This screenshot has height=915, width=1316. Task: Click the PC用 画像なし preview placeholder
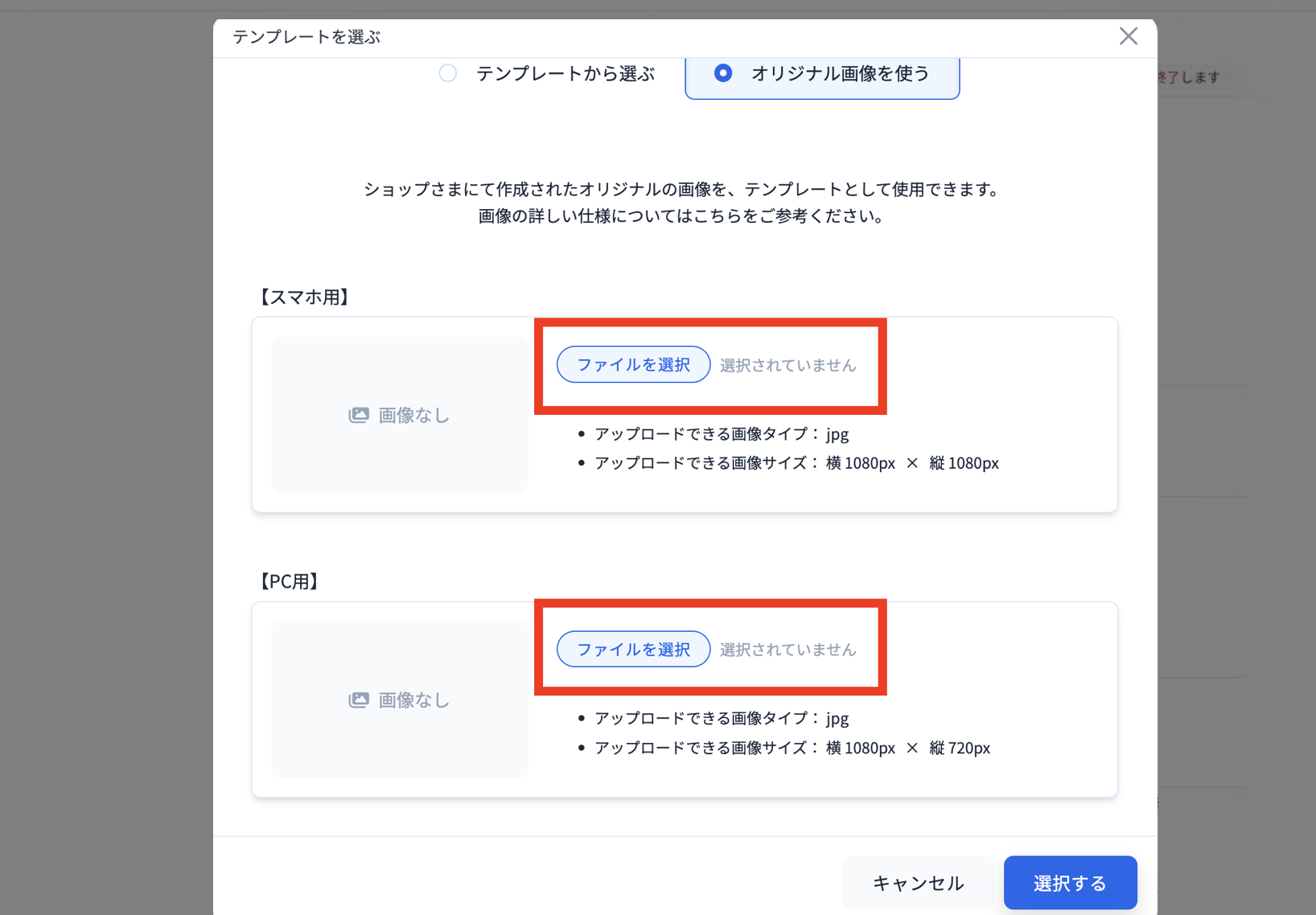click(400, 700)
